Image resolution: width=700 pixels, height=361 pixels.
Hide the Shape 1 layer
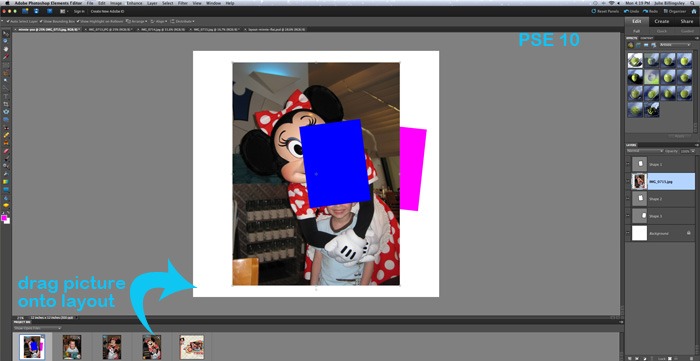click(x=628, y=165)
